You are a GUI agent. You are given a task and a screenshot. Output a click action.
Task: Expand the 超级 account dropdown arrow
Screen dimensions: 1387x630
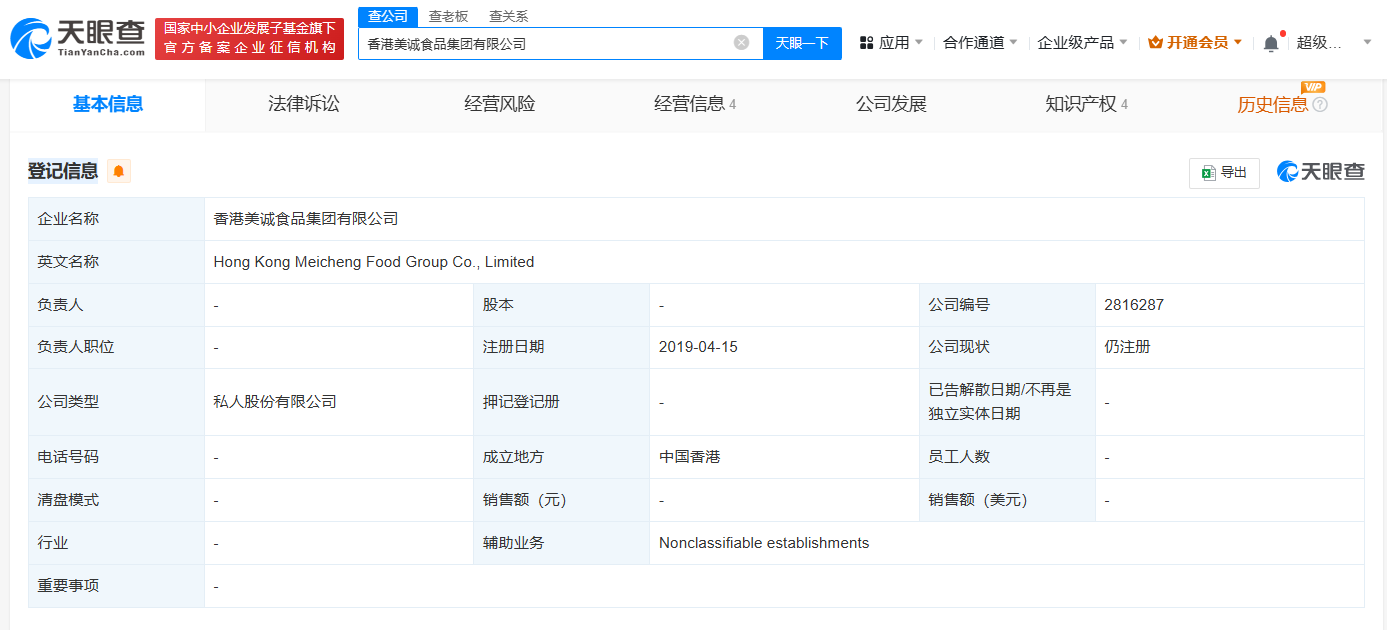[1366, 41]
